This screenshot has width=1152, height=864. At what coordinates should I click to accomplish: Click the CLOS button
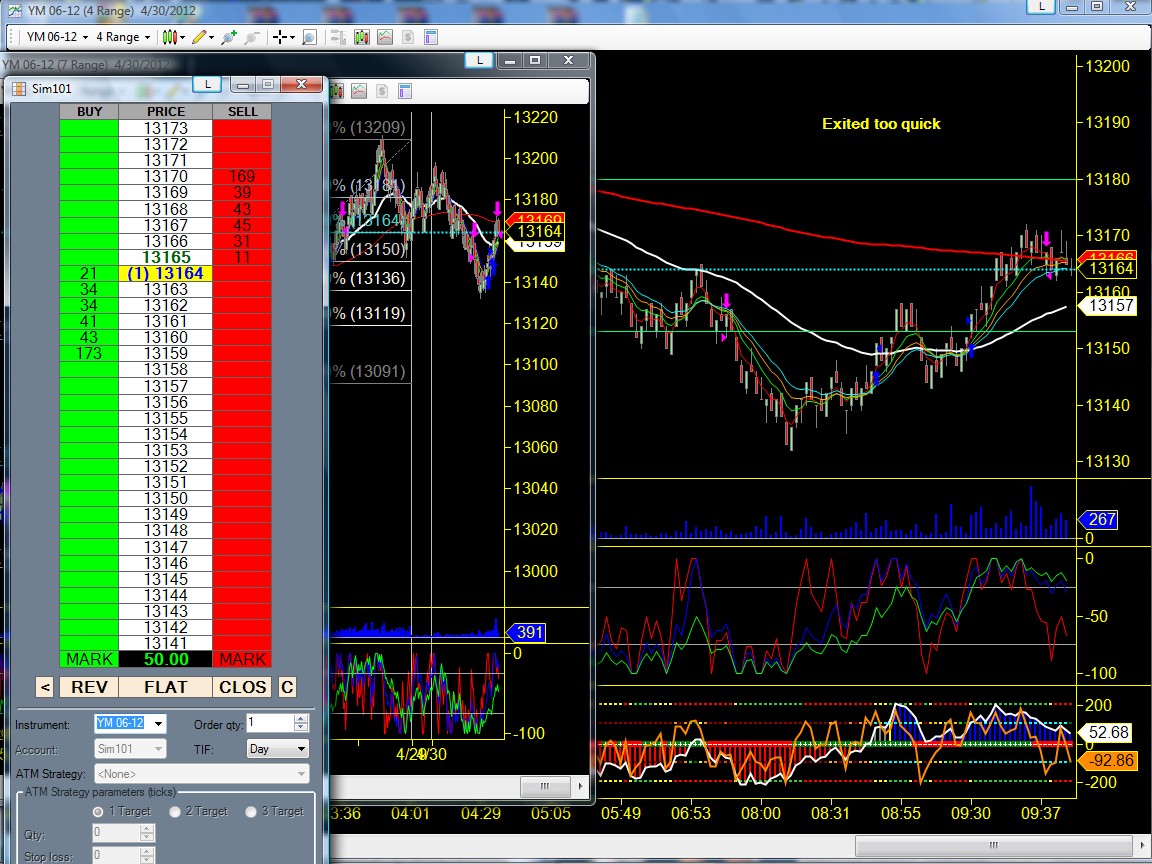pyautogui.click(x=242, y=687)
